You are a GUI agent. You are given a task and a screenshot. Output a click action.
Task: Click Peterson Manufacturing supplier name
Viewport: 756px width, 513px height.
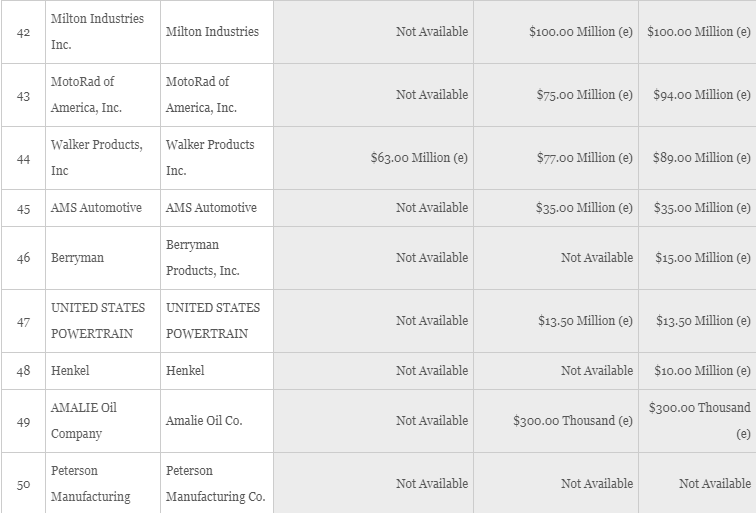pos(91,484)
